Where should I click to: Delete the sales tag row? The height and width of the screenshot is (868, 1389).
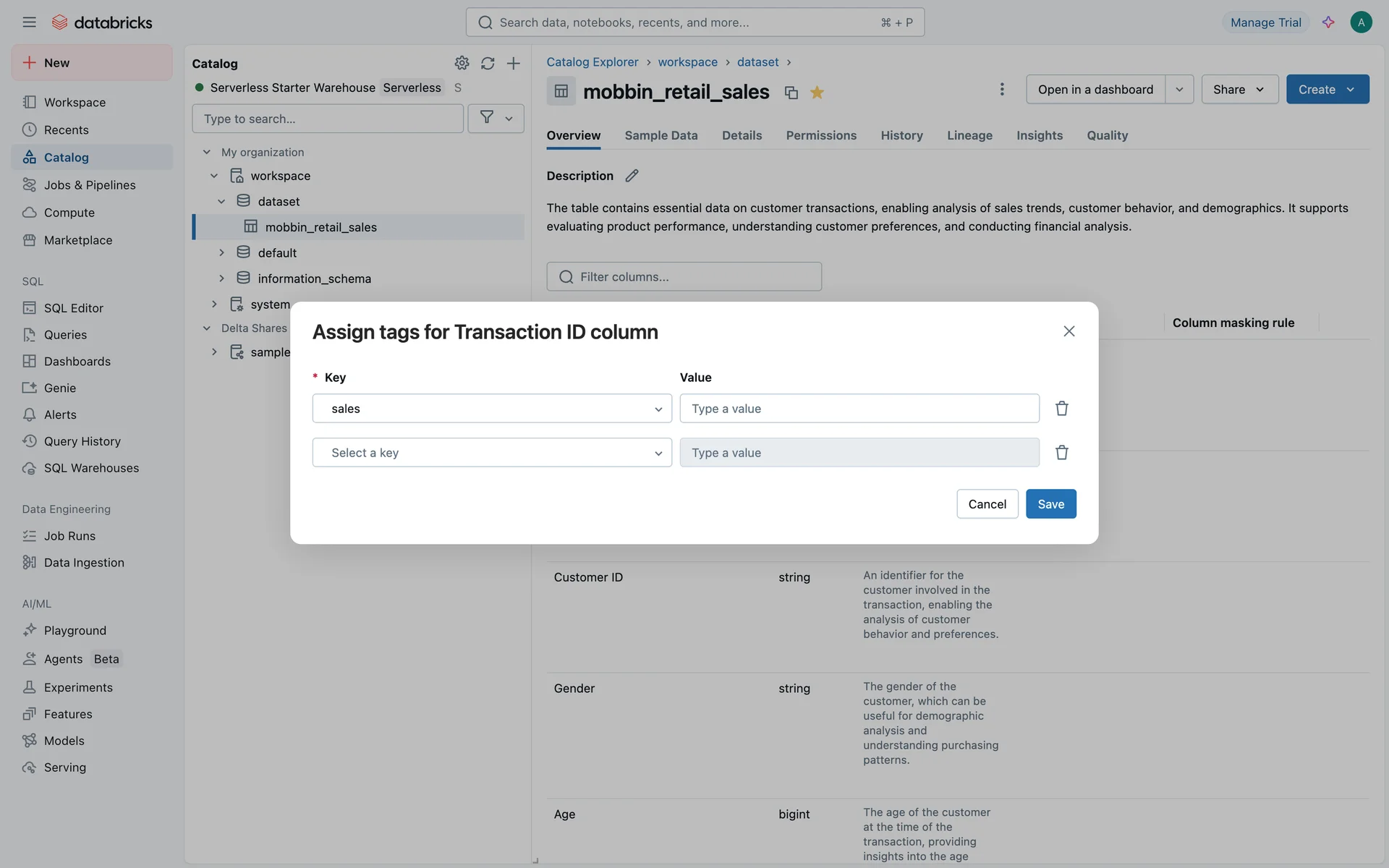(1061, 409)
